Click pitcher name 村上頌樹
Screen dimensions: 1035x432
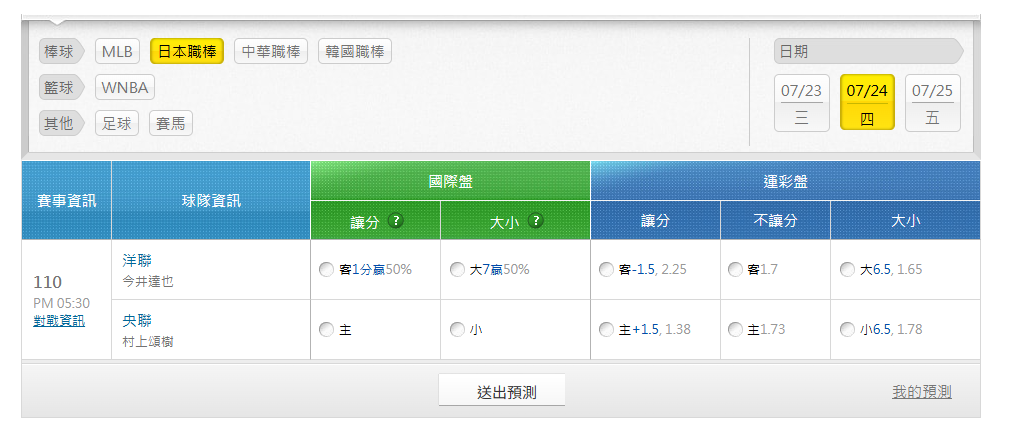pyautogui.click(x=148, y=342)
